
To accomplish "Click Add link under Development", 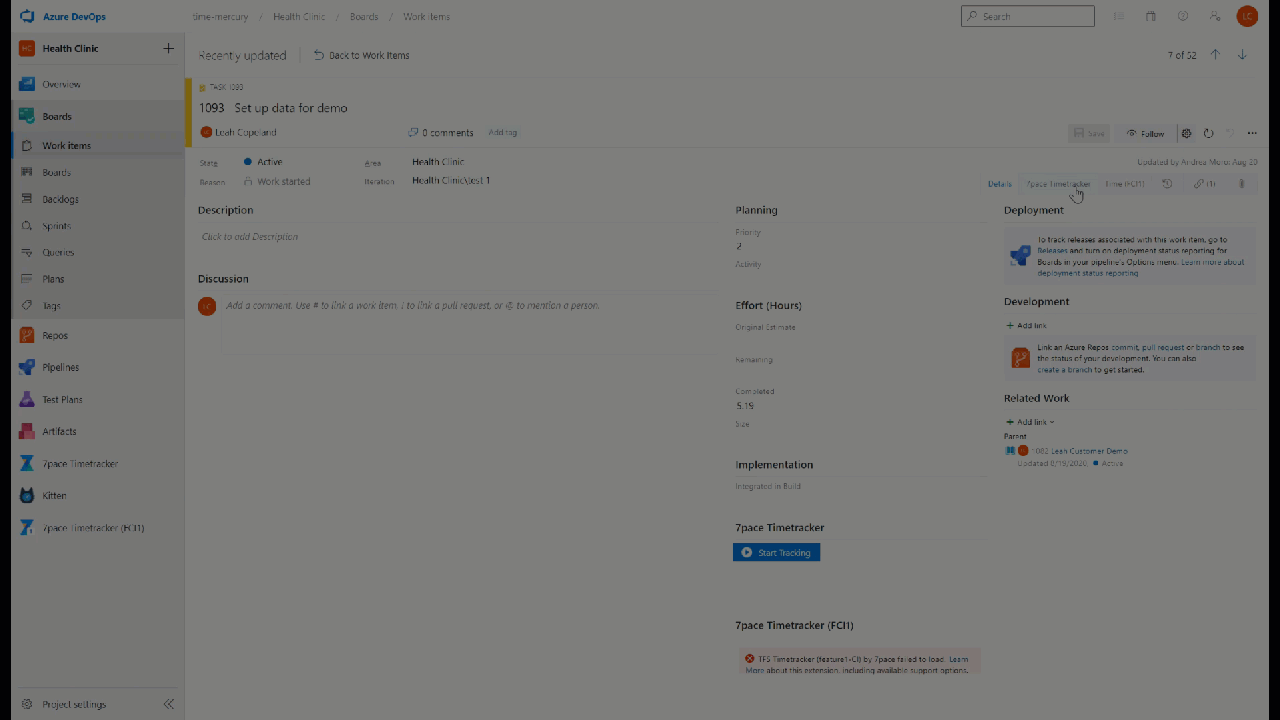I will pos(1027,325).
